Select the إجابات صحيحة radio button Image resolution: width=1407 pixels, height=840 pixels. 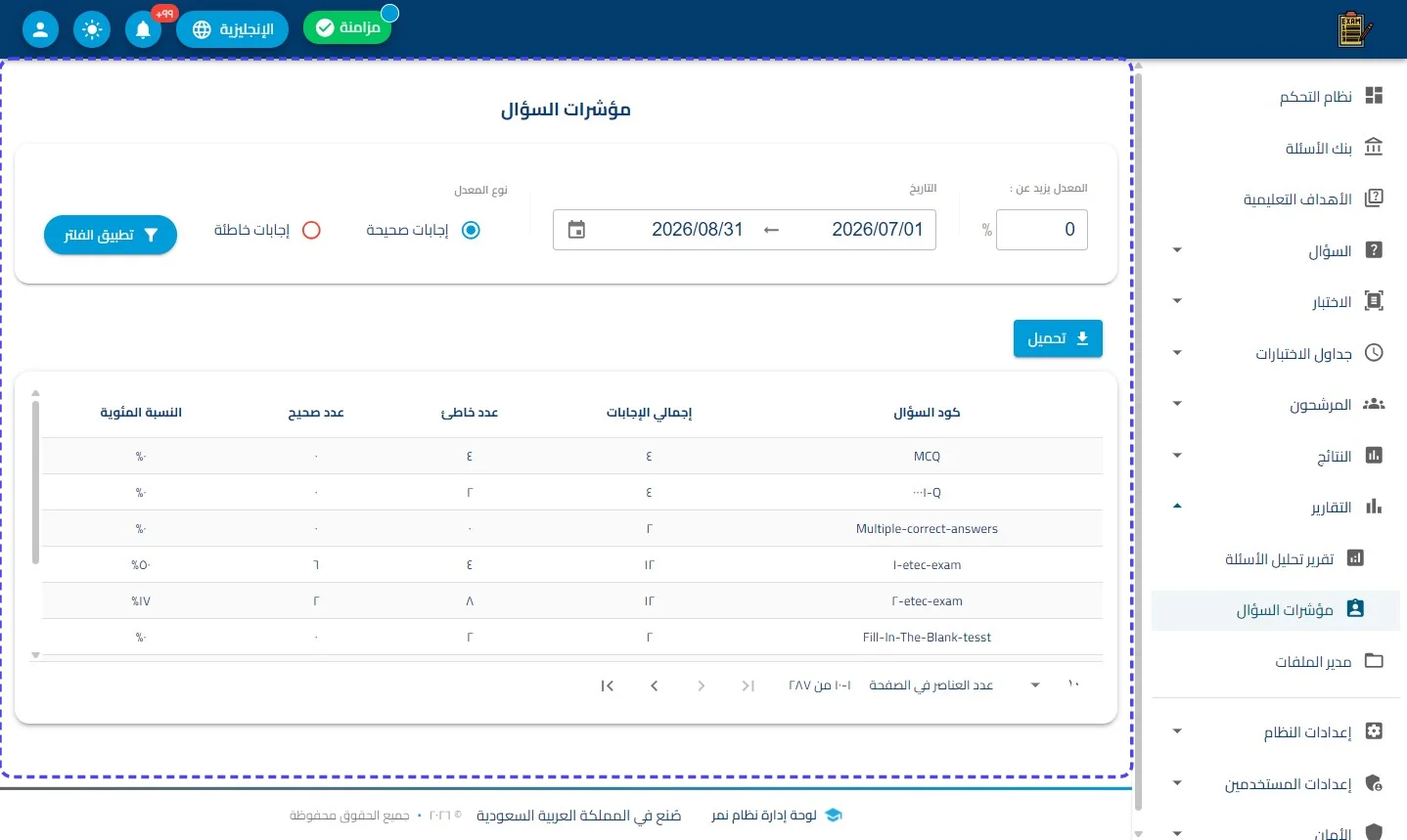coord(471,231)
